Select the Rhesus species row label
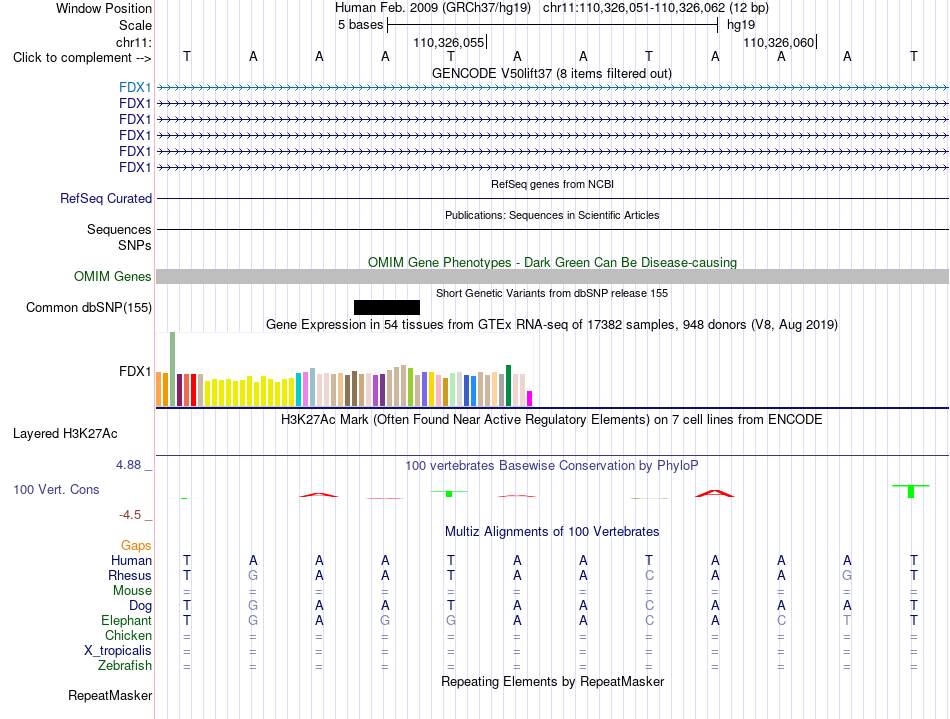The width and height of the screenshot is (950, 719). click(130, 575)
